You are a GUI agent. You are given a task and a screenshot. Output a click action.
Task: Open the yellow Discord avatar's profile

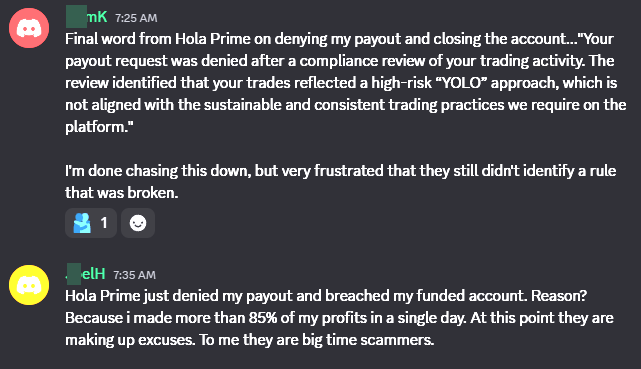click(x=29, y=285)
